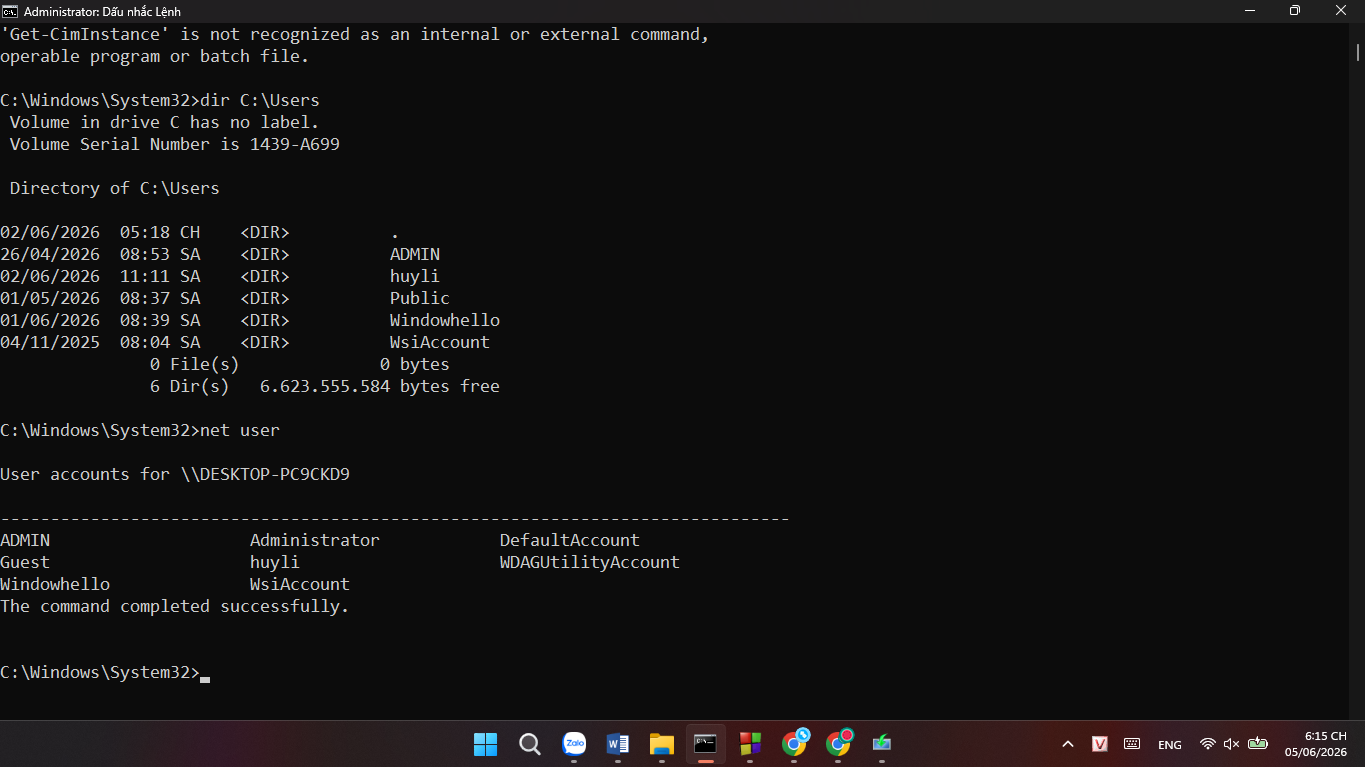1365x767 pixels.
Task: Click the window title 'Administrator: Dấu nhắc Lệnh'
Action: 102,12
